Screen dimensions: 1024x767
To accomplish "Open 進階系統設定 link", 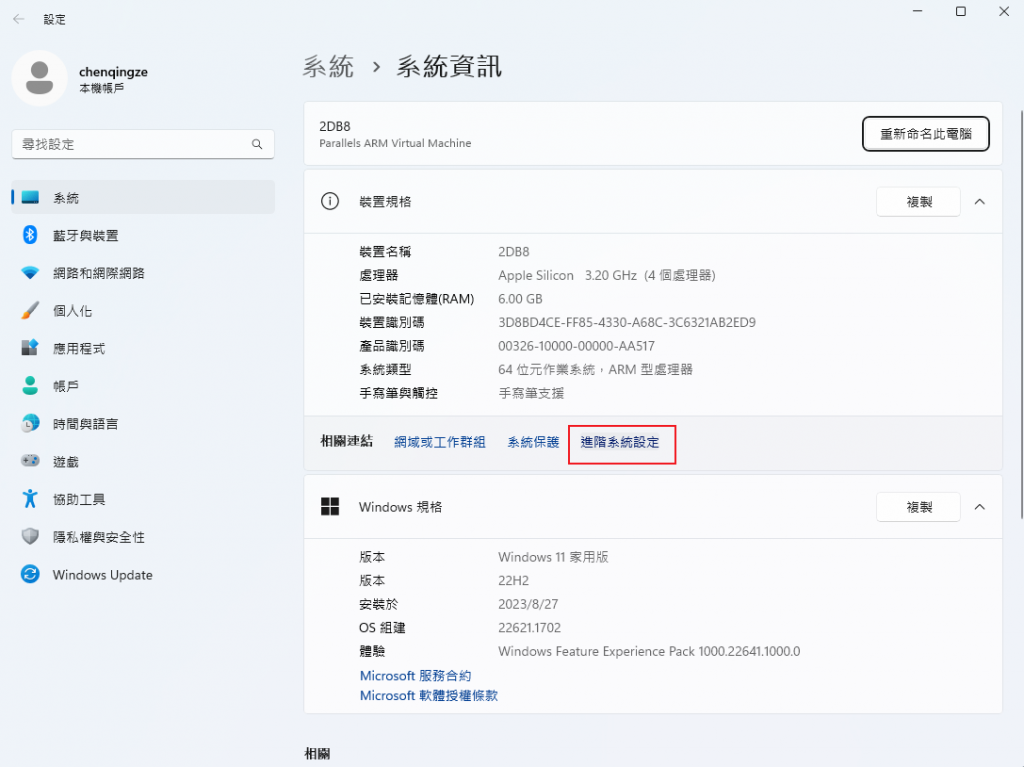I will click(x=620, y=442).
